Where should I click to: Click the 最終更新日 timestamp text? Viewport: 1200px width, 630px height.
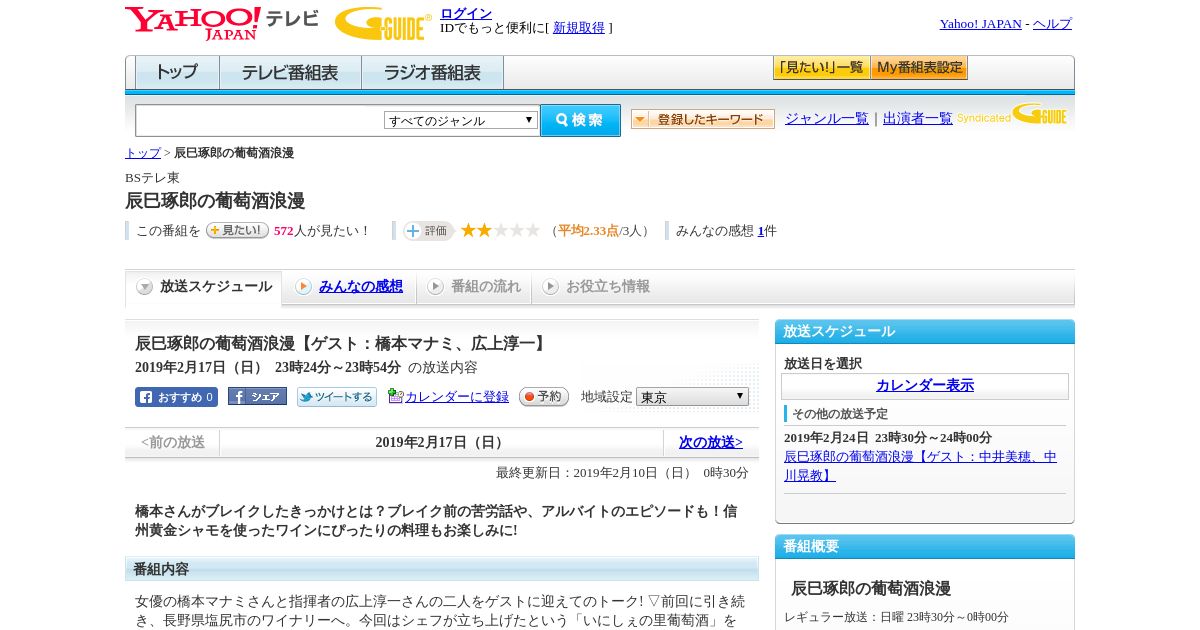tap(622, 473)
